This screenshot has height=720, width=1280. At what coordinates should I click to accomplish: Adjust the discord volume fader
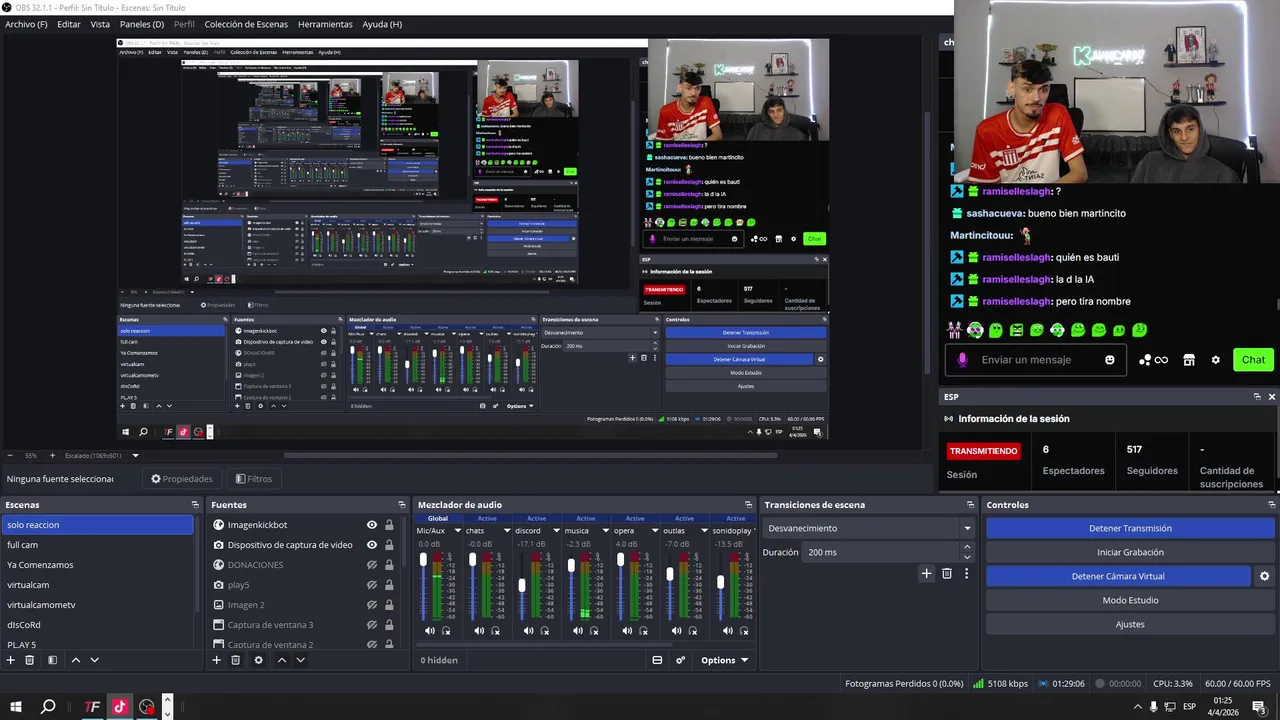tap(521, 585)
